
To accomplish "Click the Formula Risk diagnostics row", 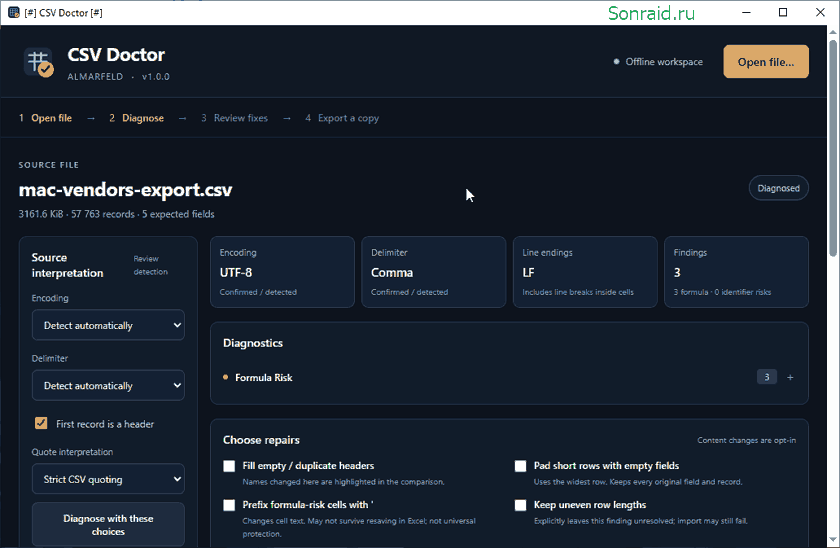I will 509,378.
